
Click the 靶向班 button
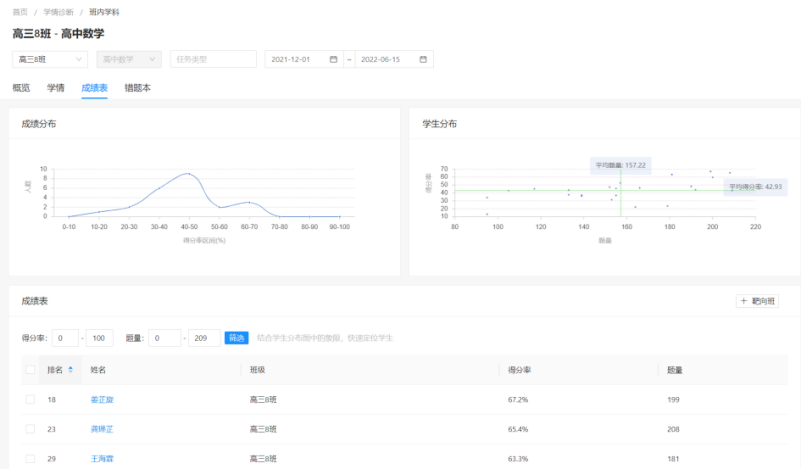(x=757, y=301)
